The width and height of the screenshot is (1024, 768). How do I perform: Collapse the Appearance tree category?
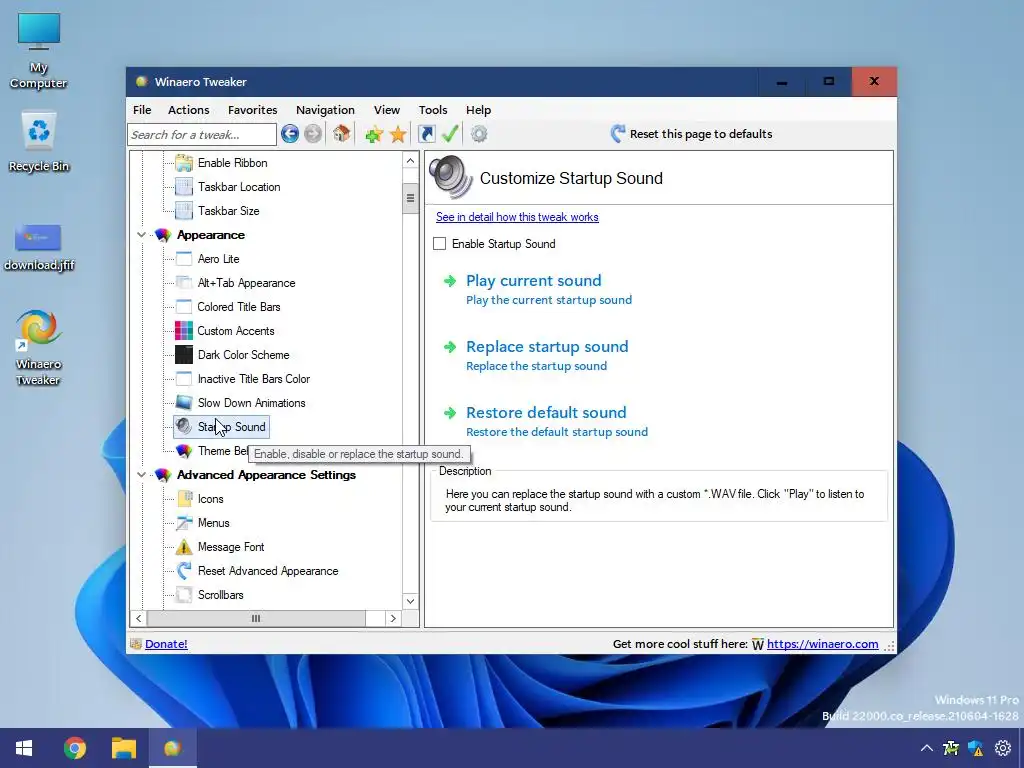coord(141,234)
